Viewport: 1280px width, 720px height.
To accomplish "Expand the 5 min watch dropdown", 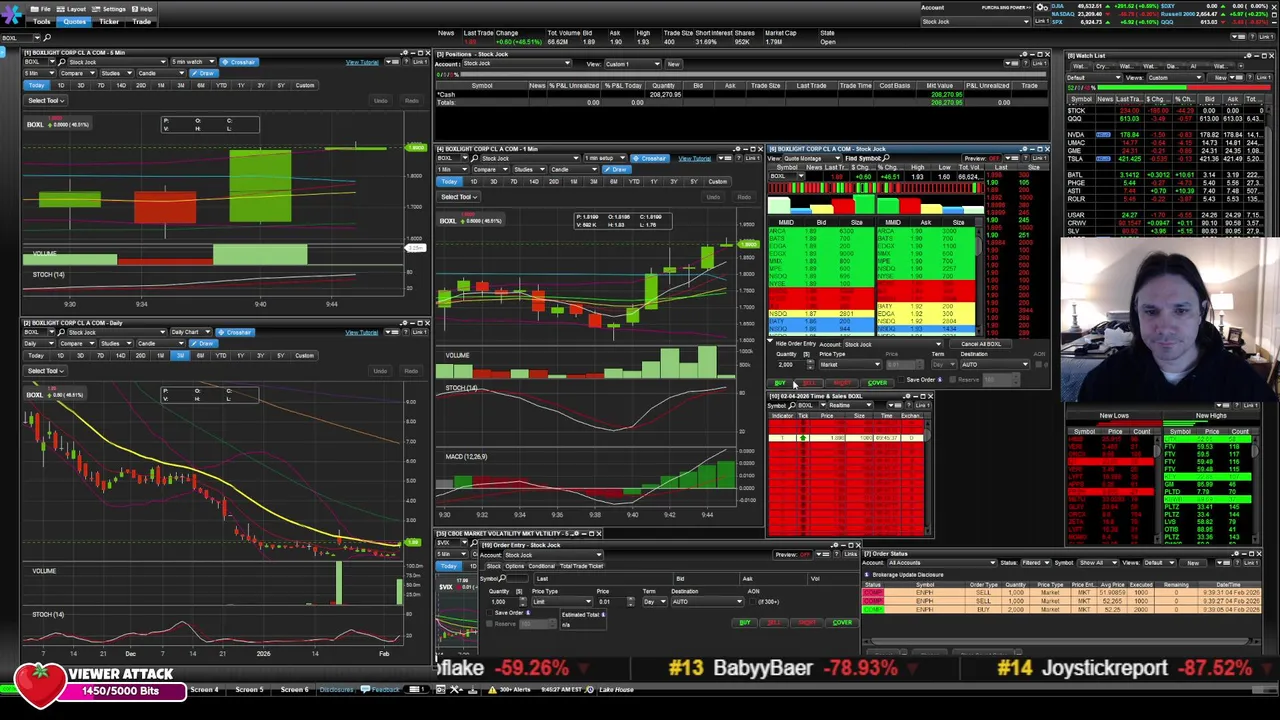I will pyautogui.click(x=192, y=62).
